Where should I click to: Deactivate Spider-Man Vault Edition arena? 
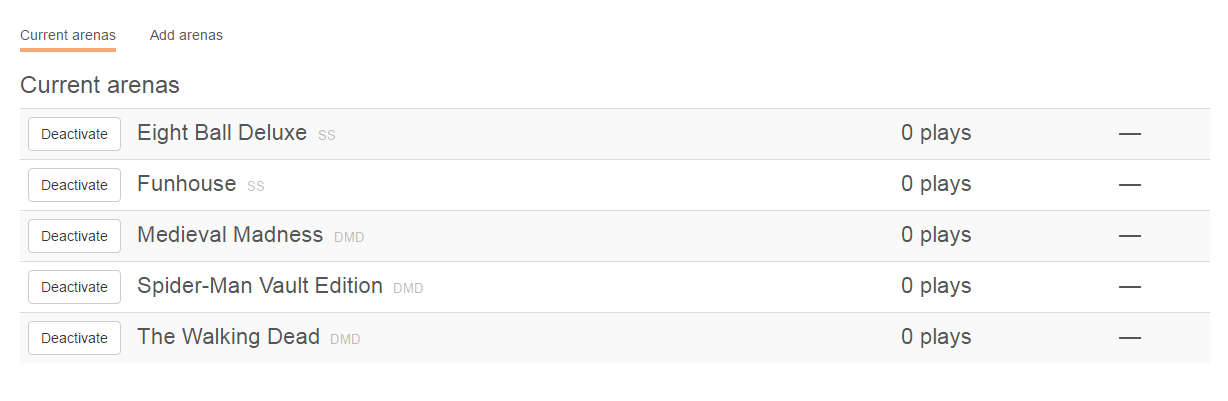[74, 287]
